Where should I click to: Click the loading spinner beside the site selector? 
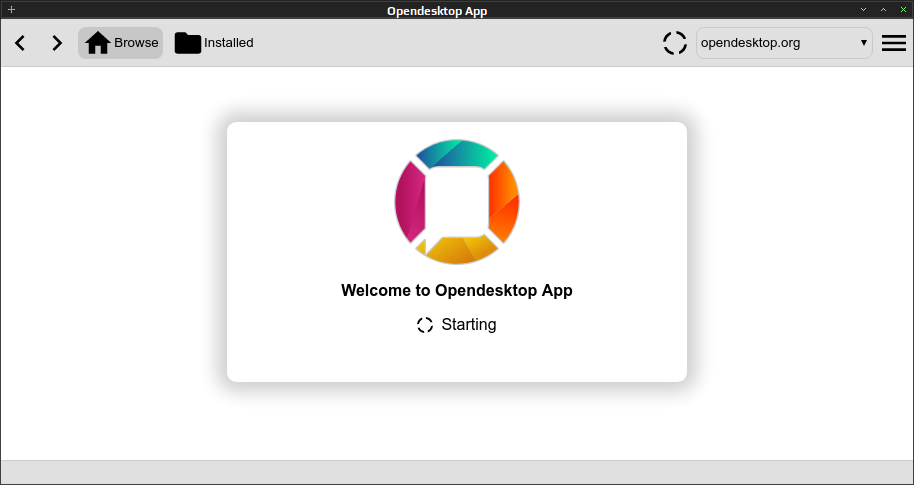(x=675, y=43)
